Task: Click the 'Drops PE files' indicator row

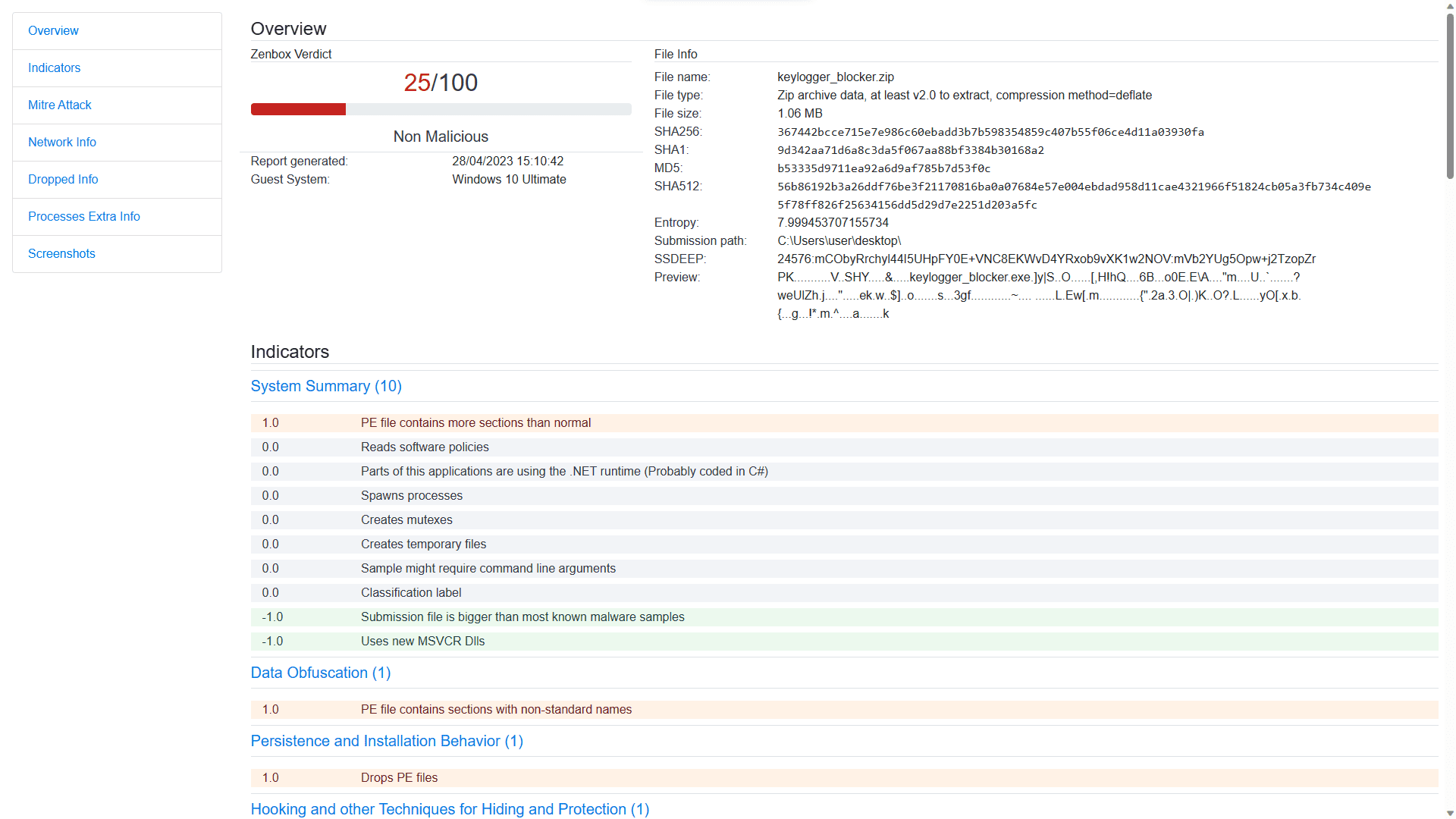Action: (399, 778)
